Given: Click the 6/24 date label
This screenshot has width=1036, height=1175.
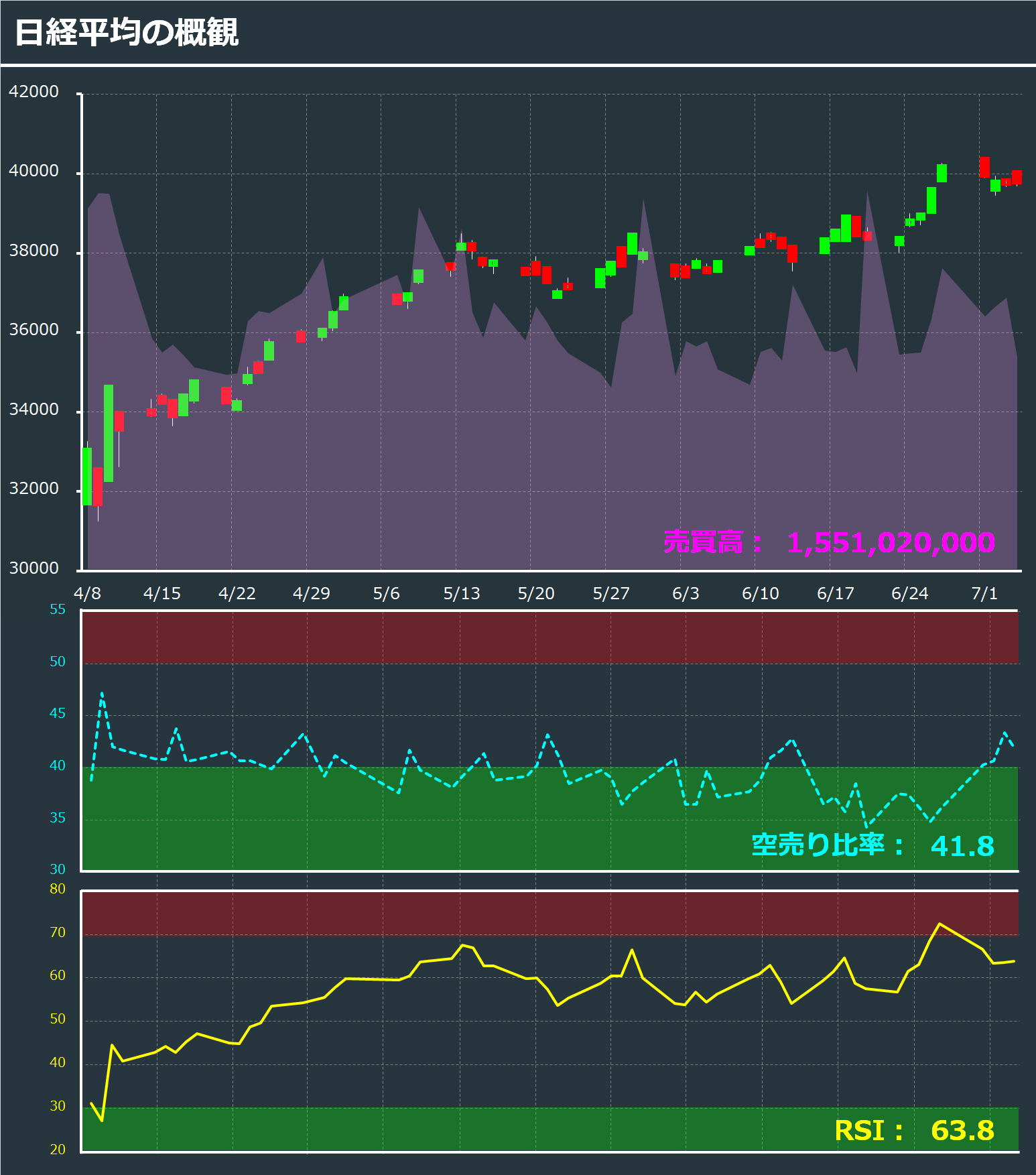Looking at the screenshot, I should click(910, 593).
